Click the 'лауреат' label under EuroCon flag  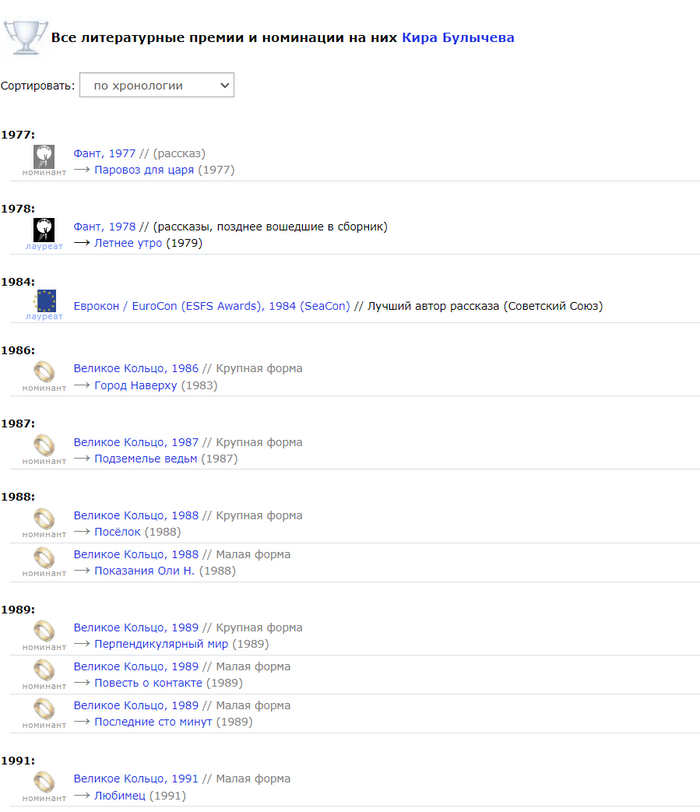coord(44,316)
